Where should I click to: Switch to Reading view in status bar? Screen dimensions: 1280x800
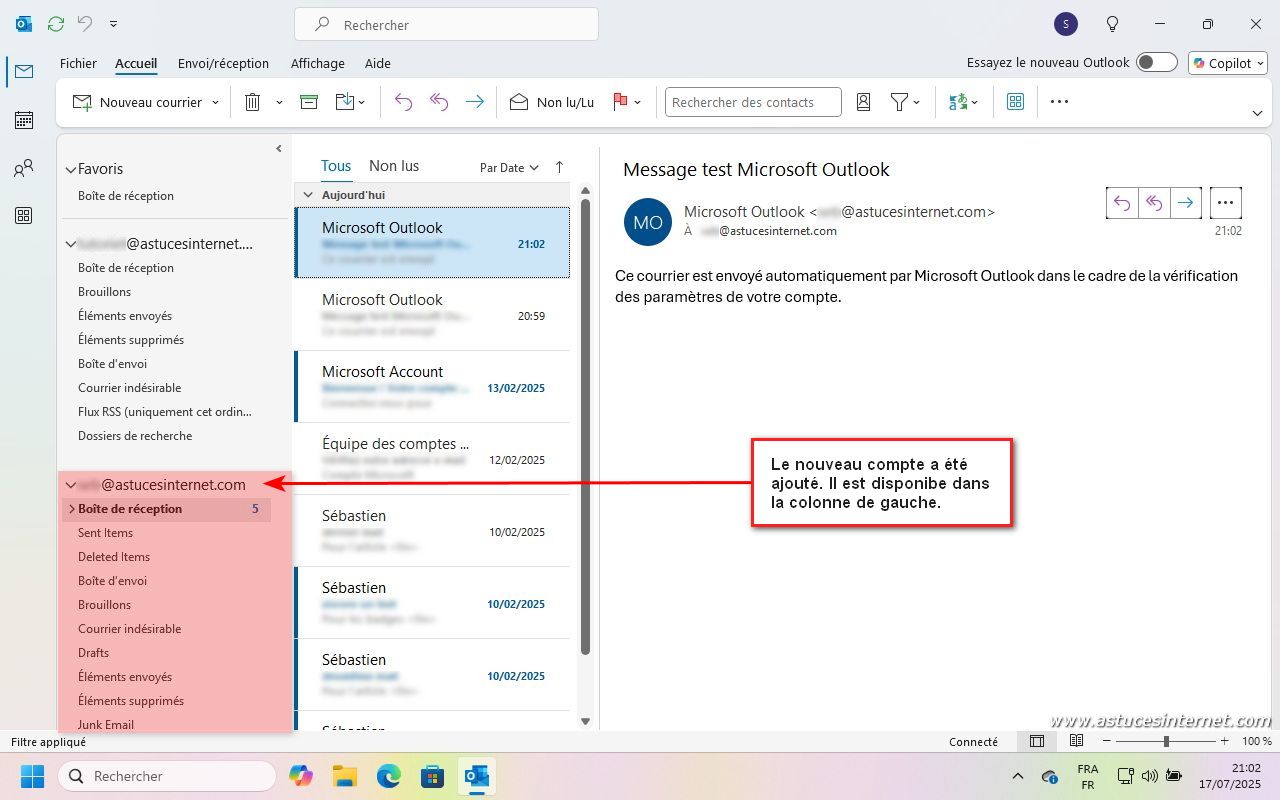(x=1076, y=741)
